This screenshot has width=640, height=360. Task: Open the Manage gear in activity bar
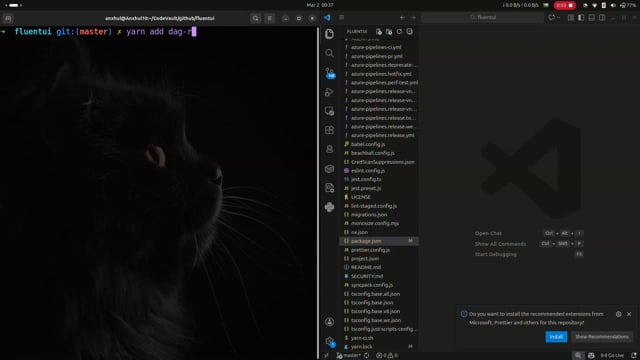[x=330, y=341]
